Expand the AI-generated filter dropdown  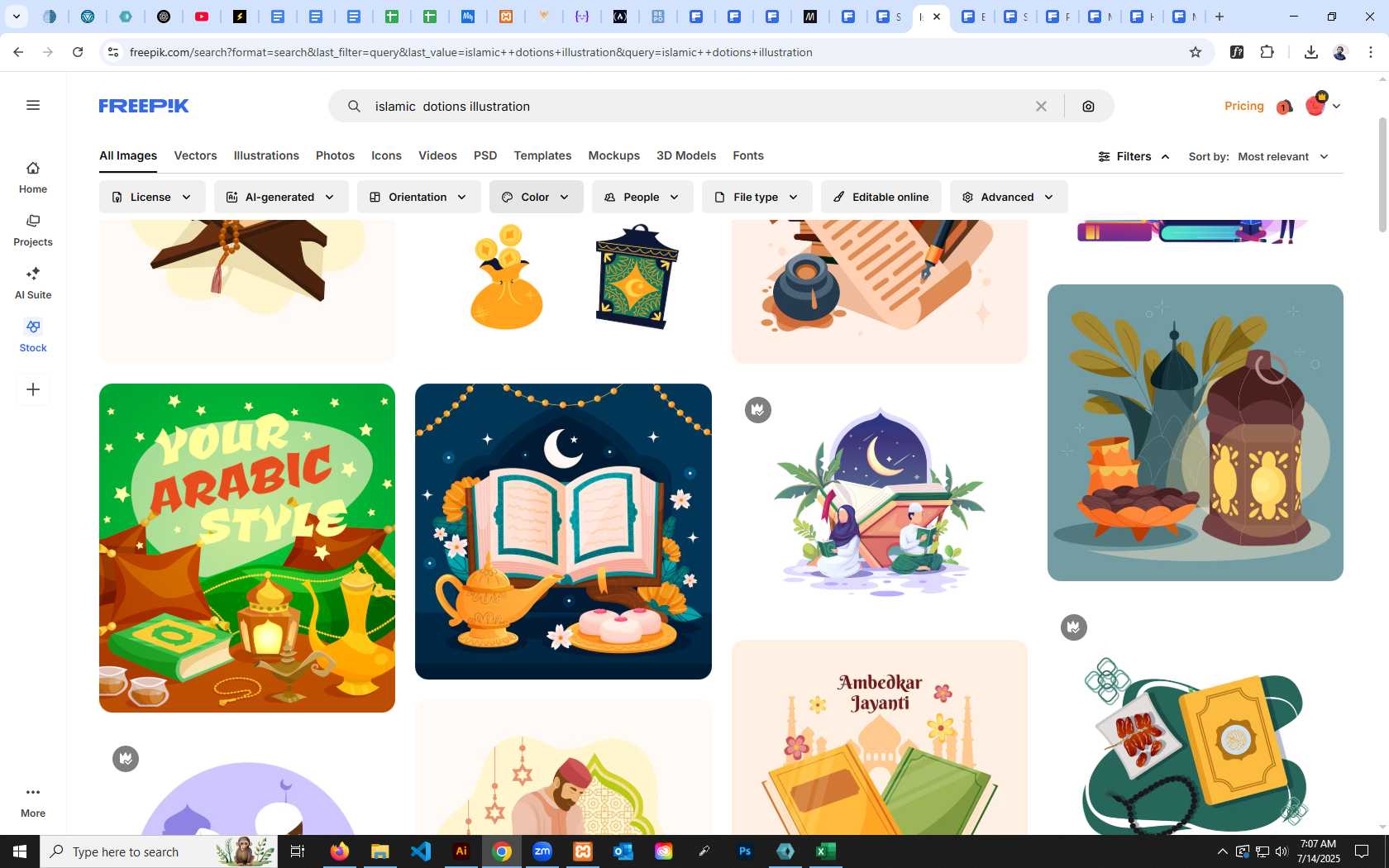281,197
